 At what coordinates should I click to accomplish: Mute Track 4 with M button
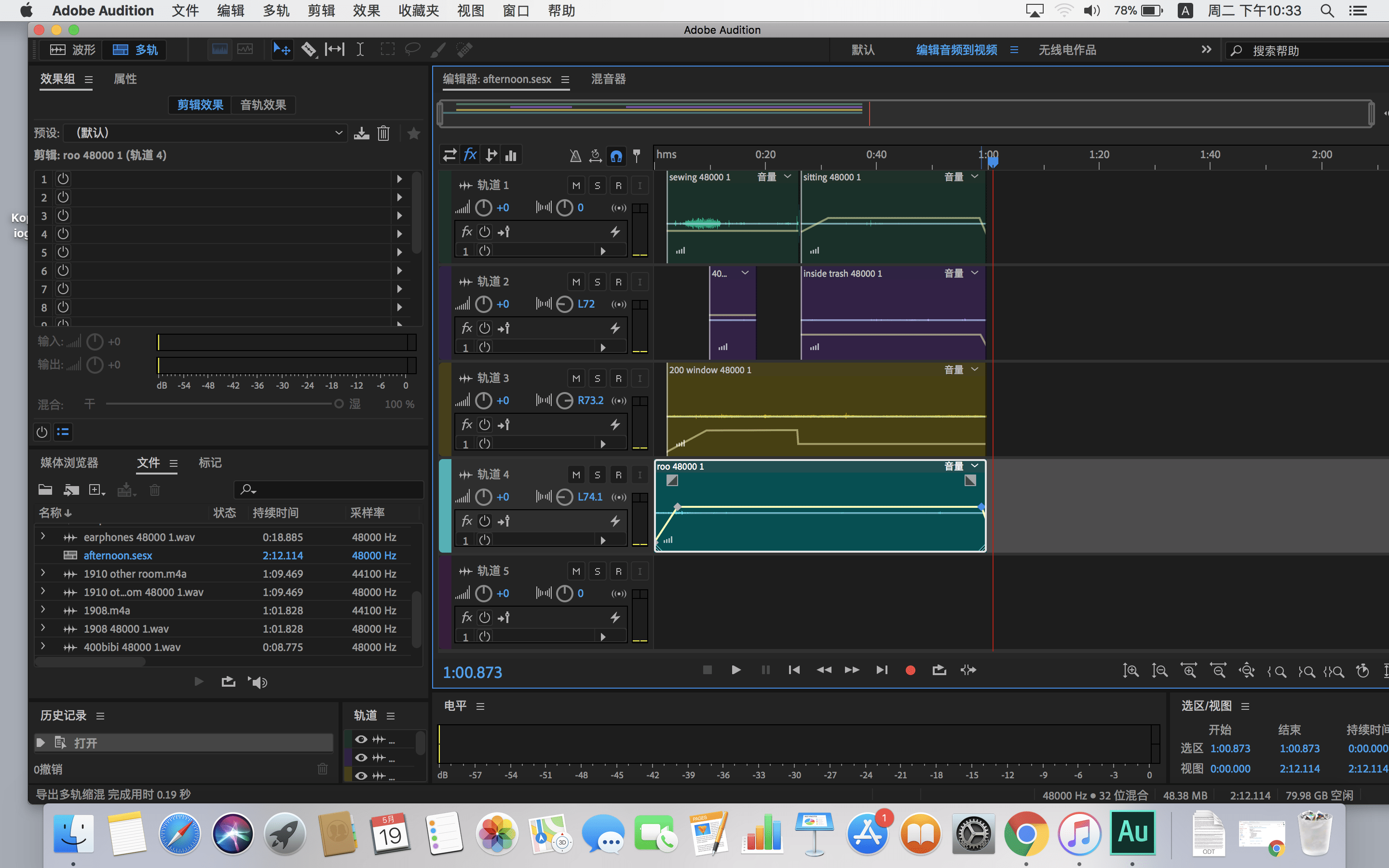[x=576, y=475]
